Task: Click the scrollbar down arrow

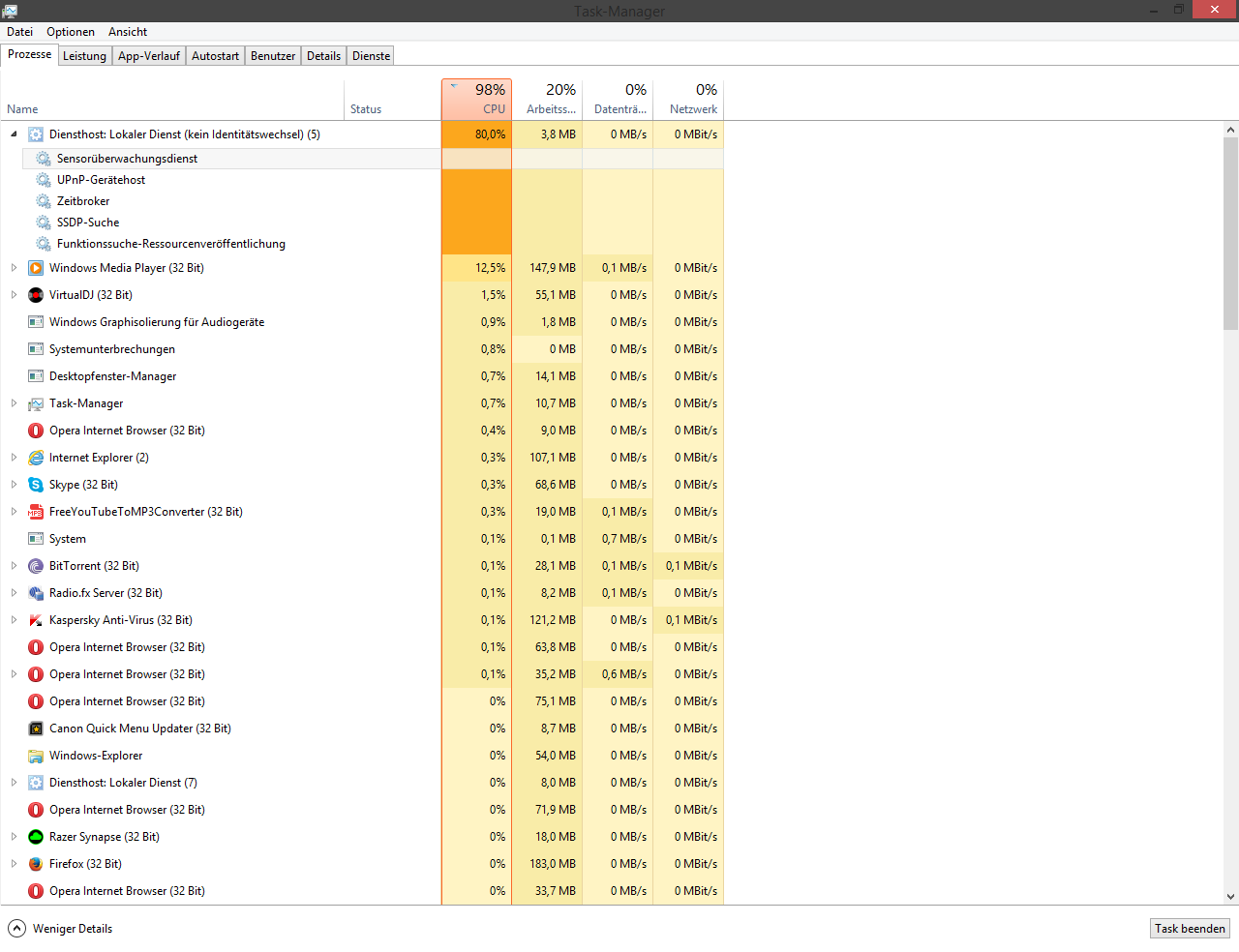Action: [1230, 897]
